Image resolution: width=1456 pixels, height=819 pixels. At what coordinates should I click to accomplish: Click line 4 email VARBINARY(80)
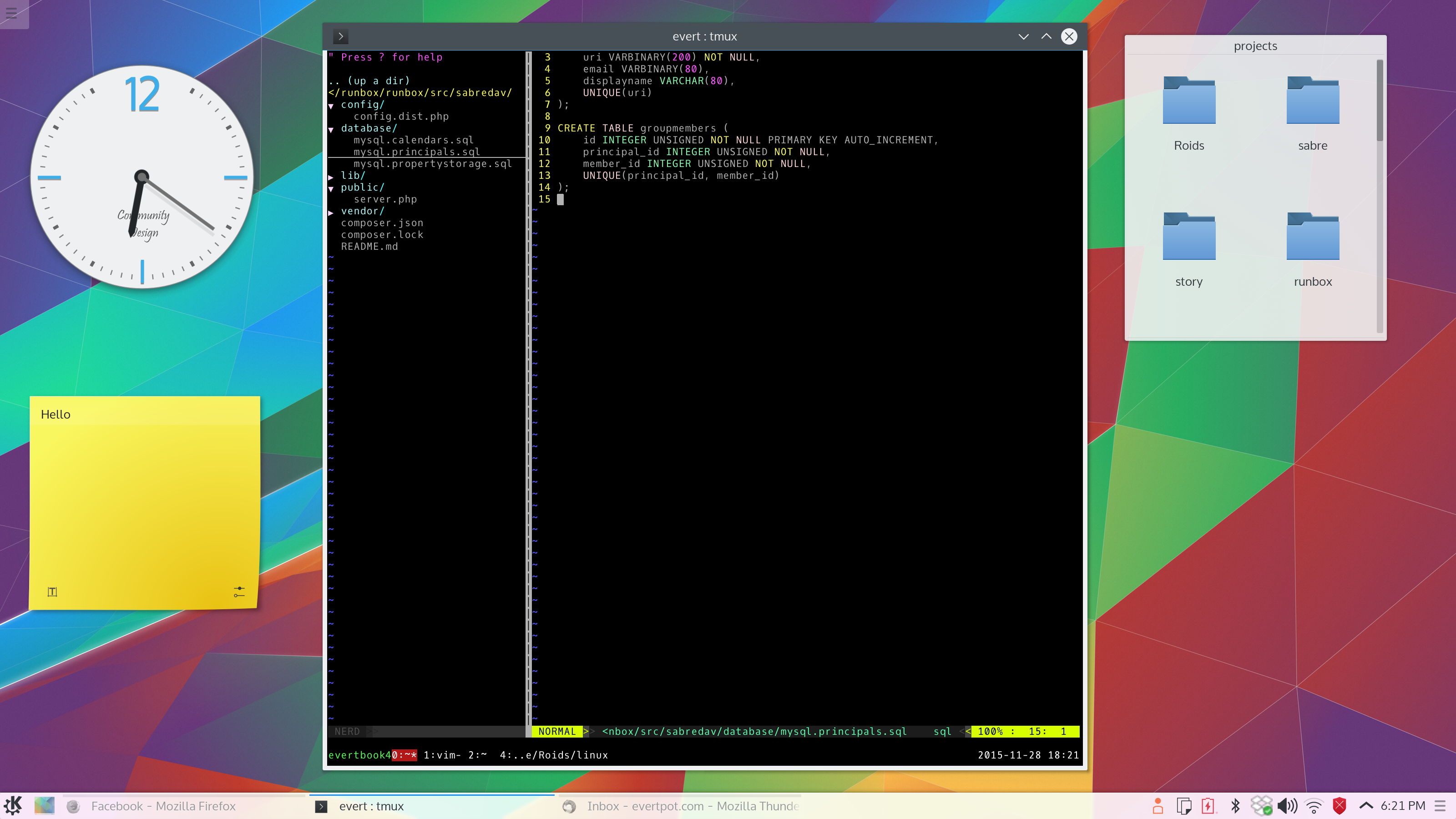click(646, 69)
